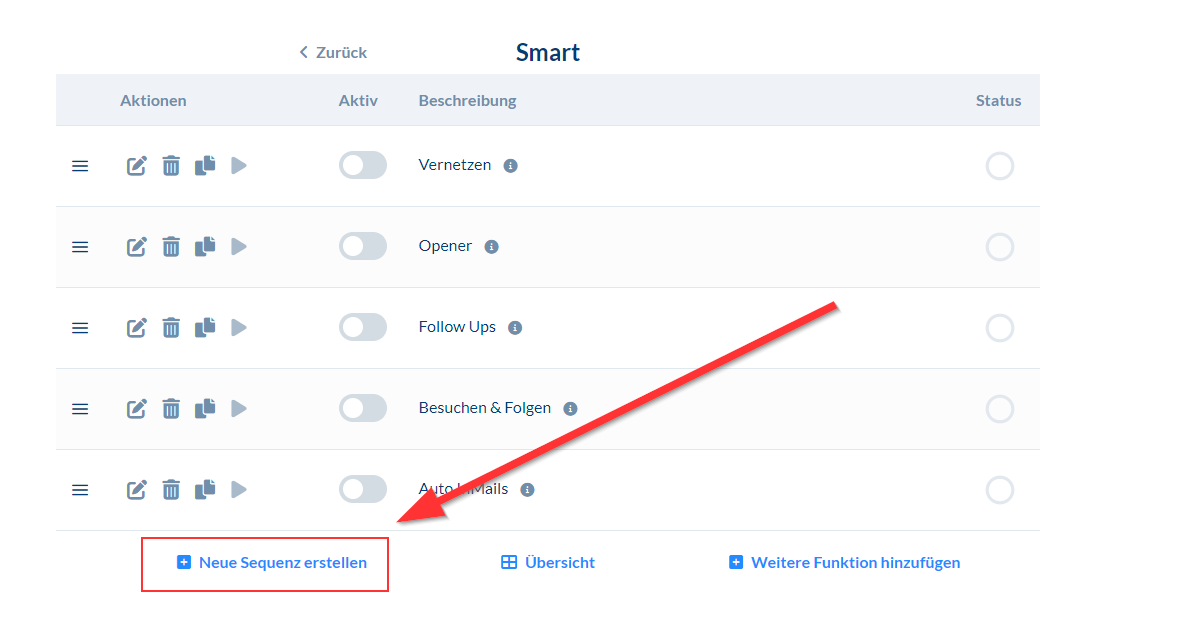Enable the Vernetzen active toggle
This screenshot has width=1182, height=617.
[362, 166]
